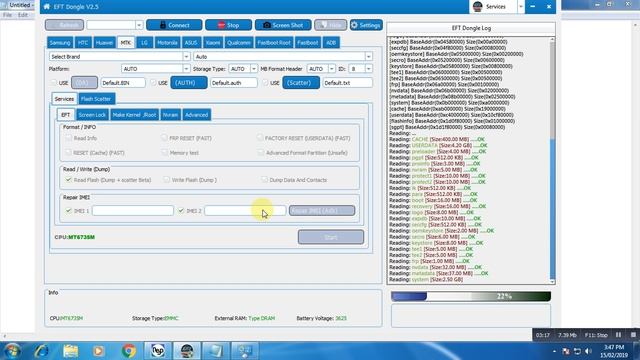Select the FRP RESET (FAST) option
The image size is (640, 360).
click(164, 138)
